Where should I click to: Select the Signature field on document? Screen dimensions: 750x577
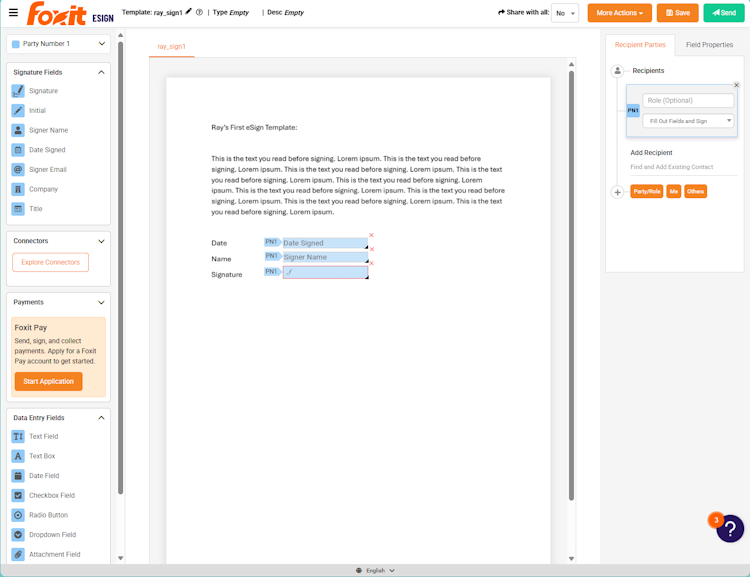[325, 272]
